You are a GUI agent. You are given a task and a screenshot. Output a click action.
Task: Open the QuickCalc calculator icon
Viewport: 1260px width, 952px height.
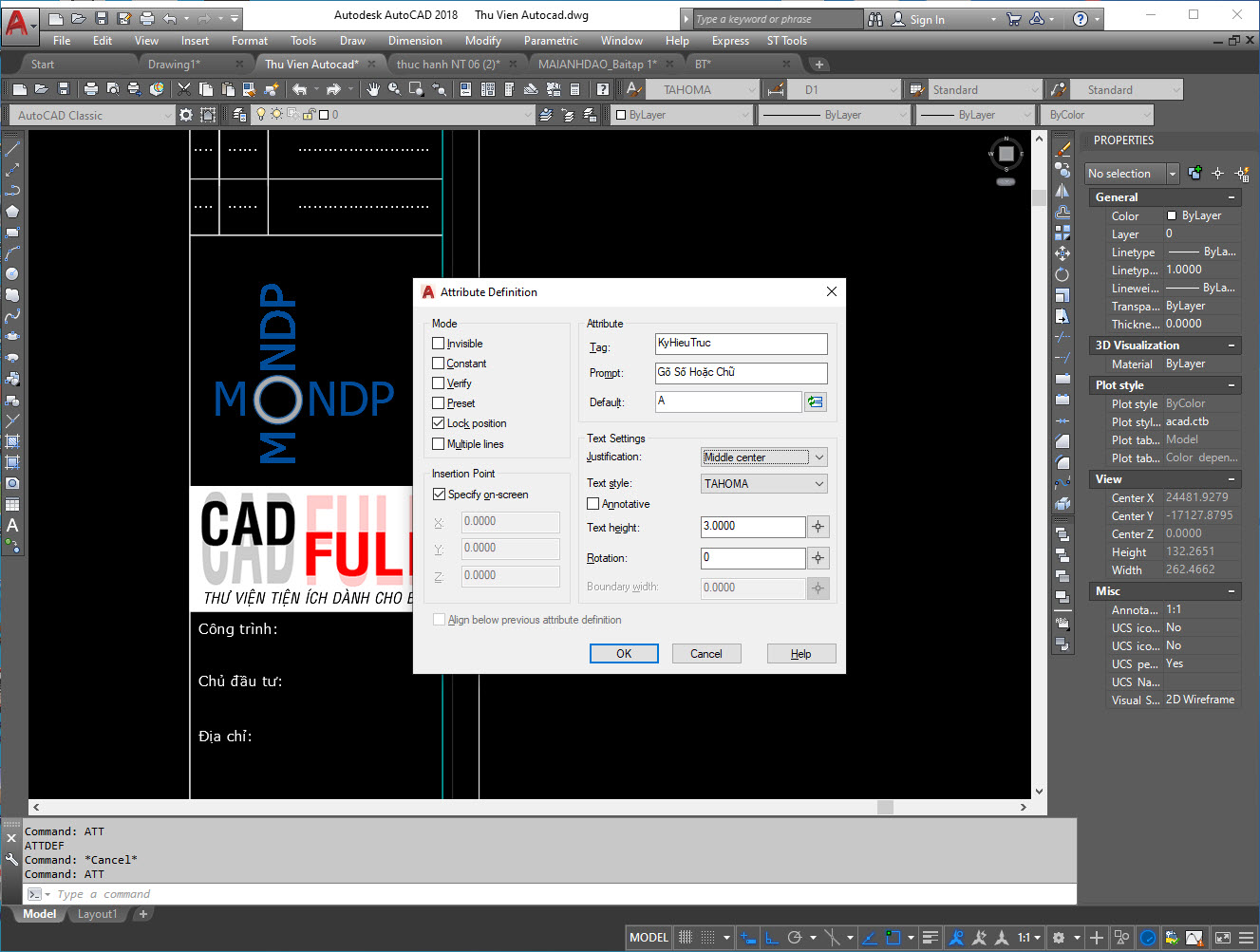[574, 89]
